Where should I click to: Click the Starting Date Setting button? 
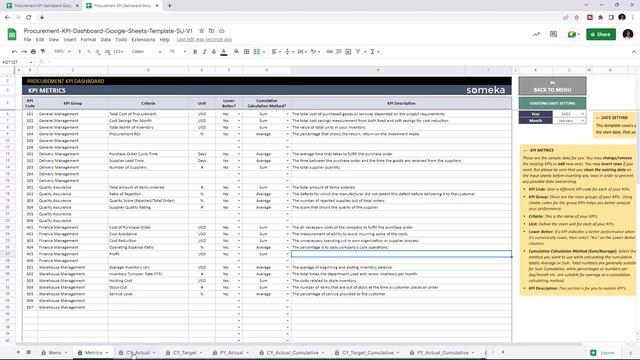(552, 103)
